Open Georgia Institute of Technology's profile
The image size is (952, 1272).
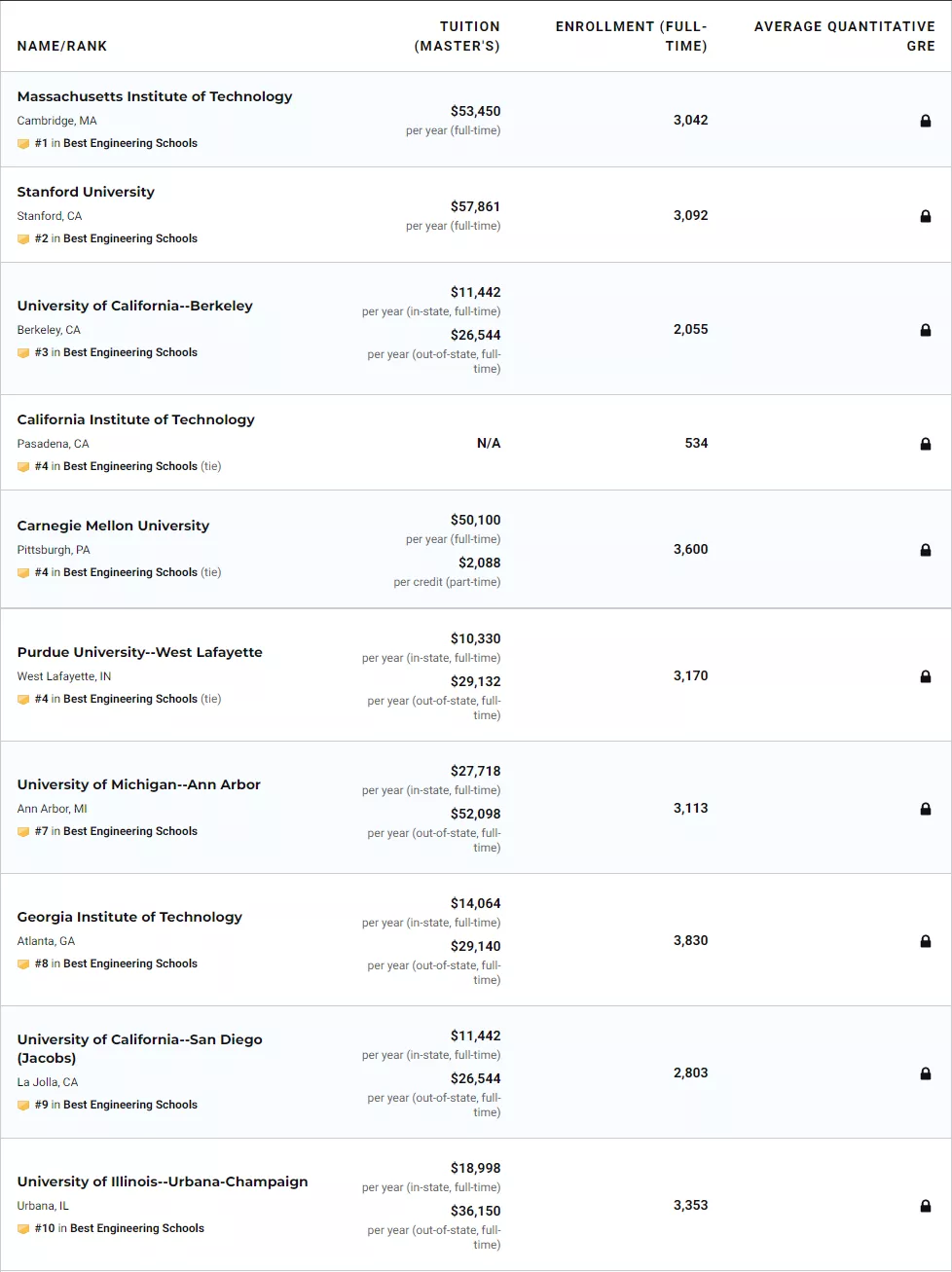(129, 917)
